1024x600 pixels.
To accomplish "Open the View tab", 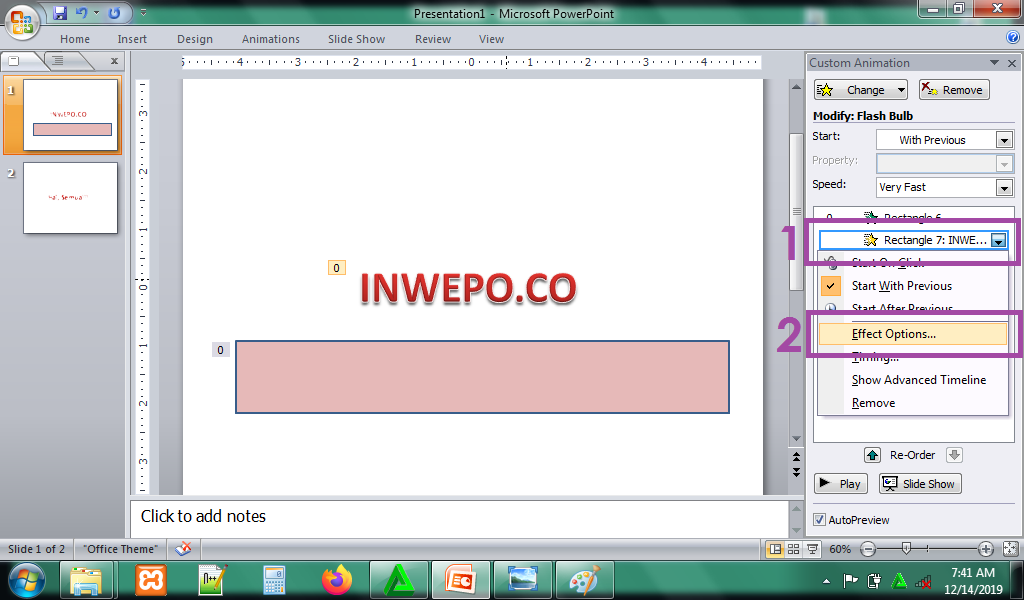I will [491, 39].
